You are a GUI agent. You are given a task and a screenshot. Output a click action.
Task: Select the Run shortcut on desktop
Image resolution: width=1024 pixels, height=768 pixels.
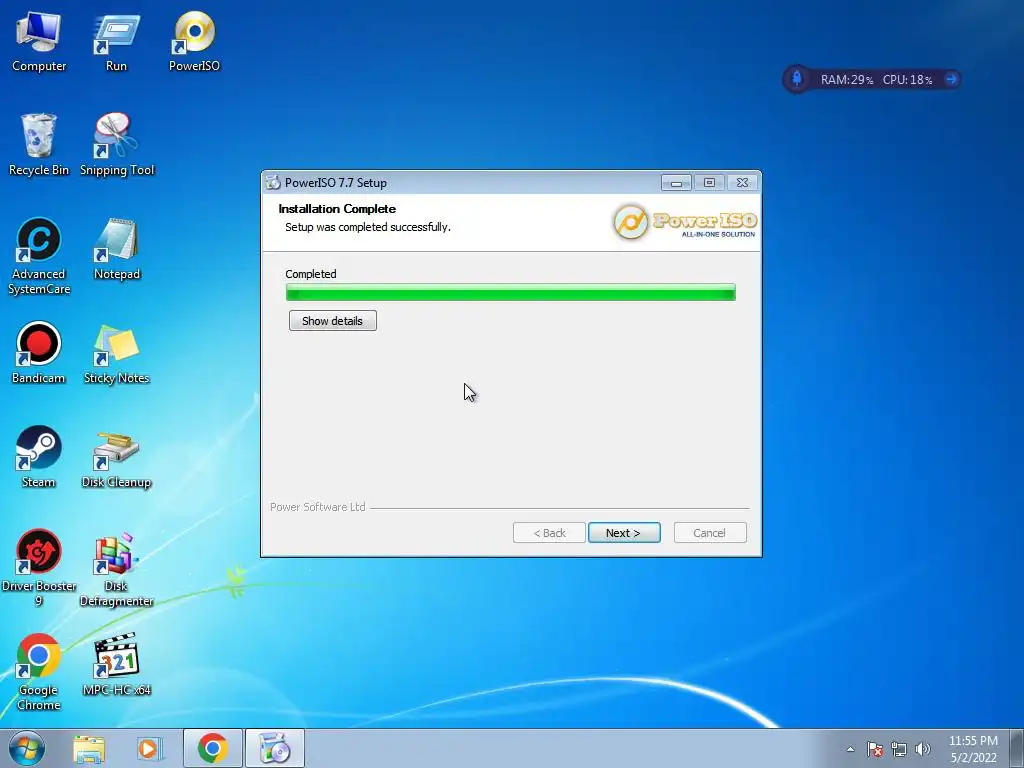[x=116, y=41]
